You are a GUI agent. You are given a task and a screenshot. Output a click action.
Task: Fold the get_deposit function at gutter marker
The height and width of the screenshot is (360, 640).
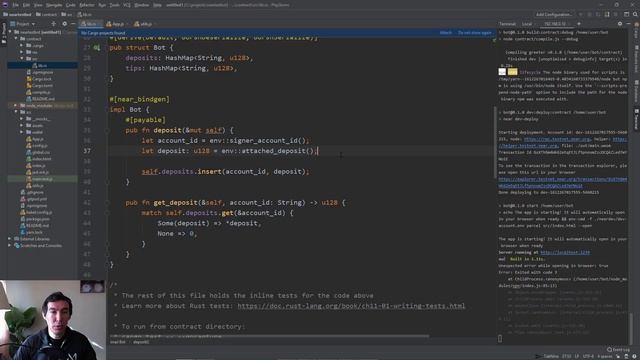point(107,202)
